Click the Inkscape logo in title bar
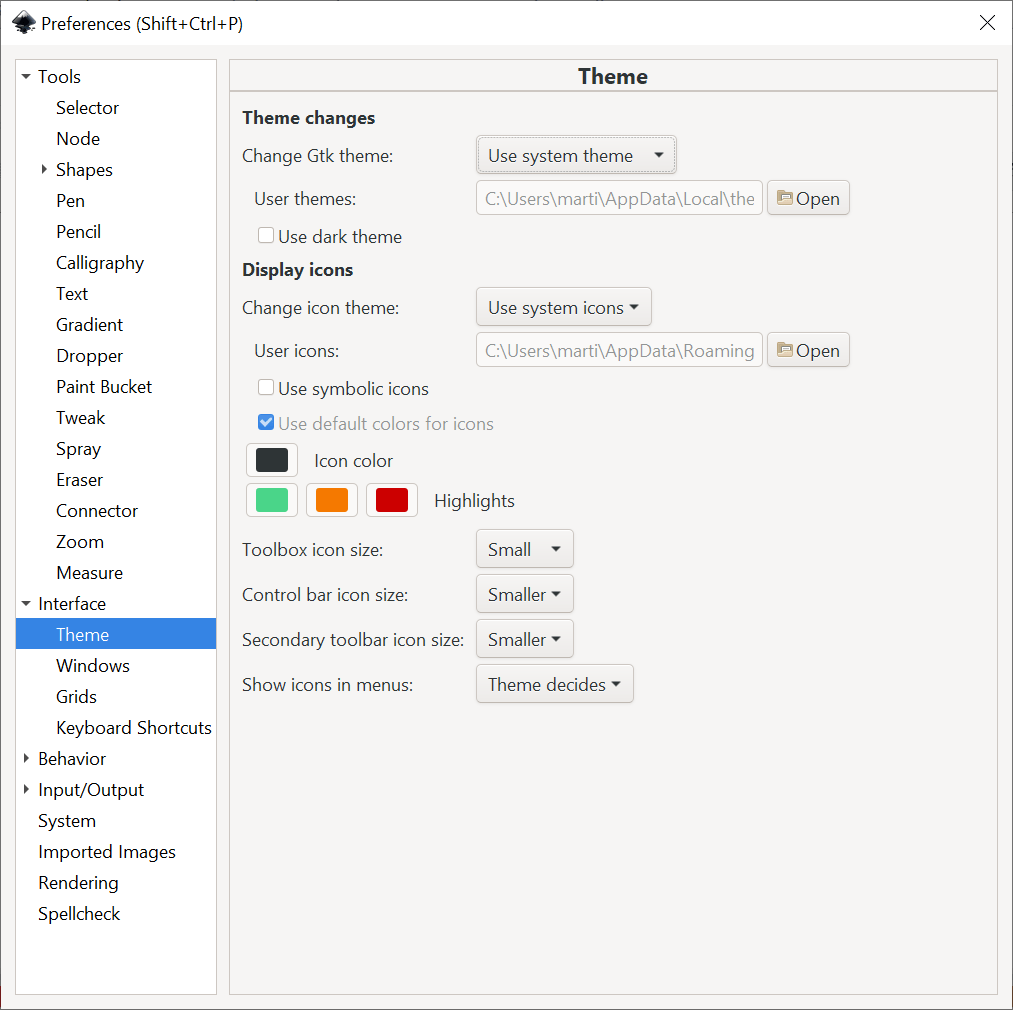The width and height of the screenshot is (1013, 1010). pos(23,23)
